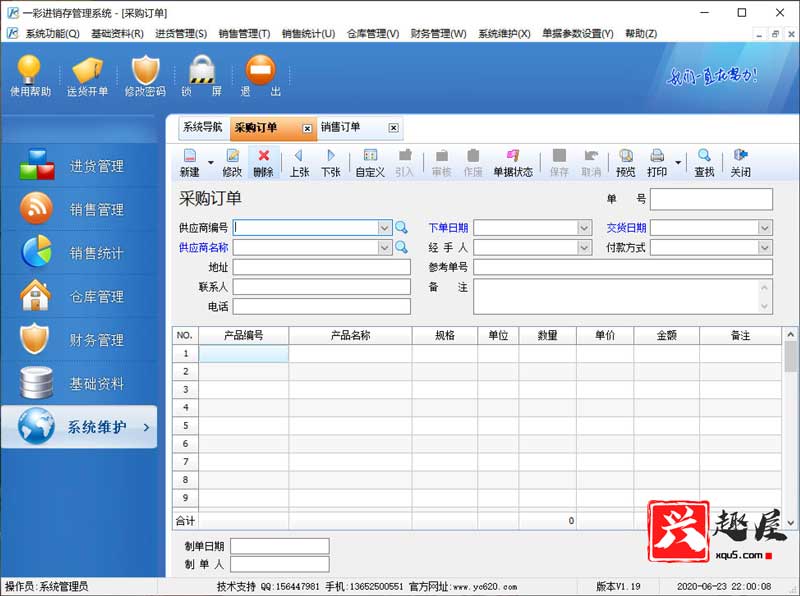Image resolution: width=800 pixels, height=596 pixels.
Task: Open the 系统功能(Q) menu
Action: tap(53, 34)
